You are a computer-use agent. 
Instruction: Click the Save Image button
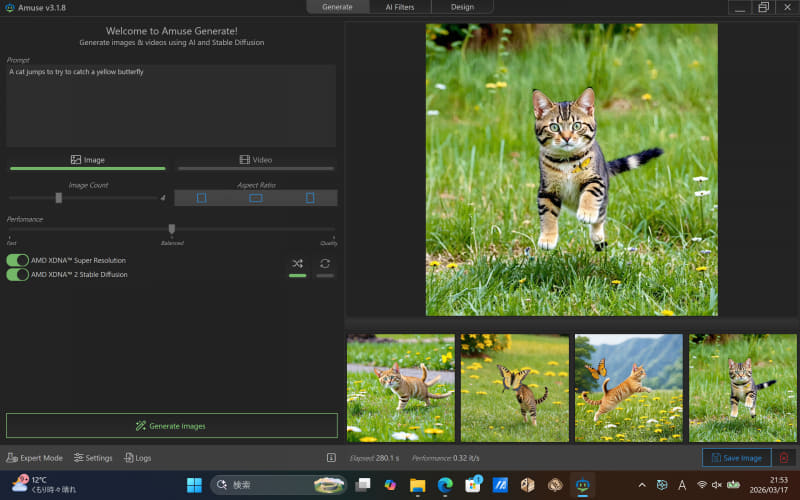[736, 458]
